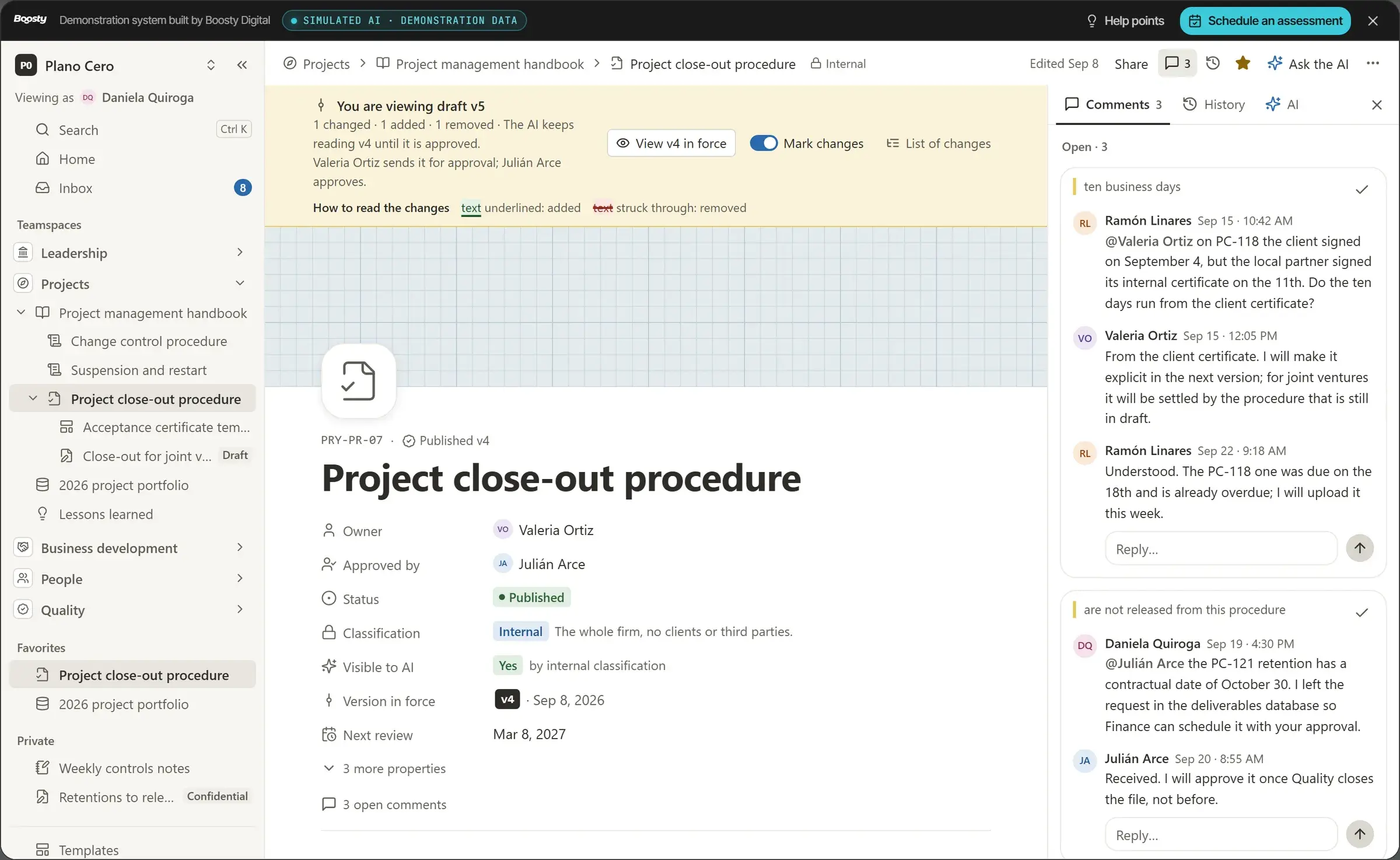Open Change control procedure page

(149, 341)
